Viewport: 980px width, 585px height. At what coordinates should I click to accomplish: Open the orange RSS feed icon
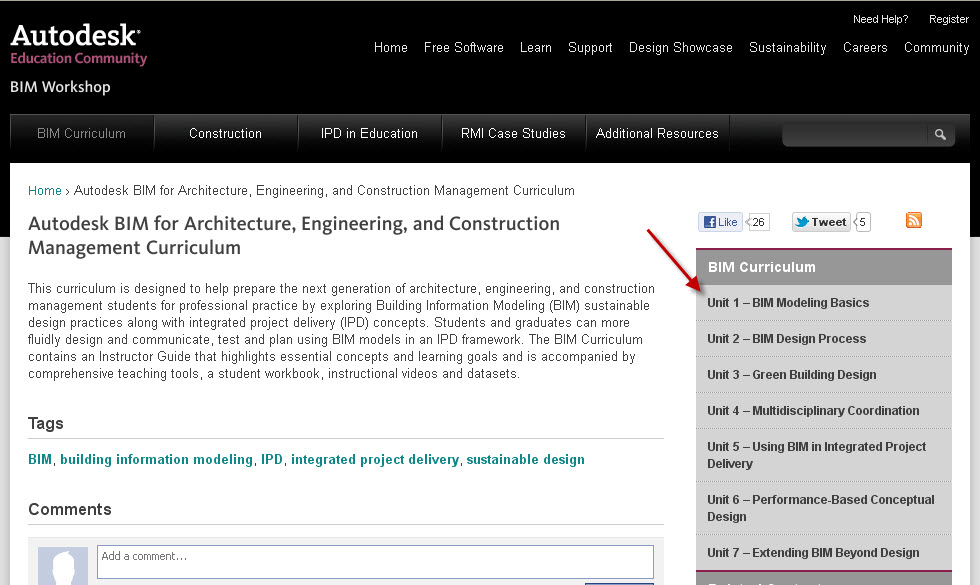[914, 220]
